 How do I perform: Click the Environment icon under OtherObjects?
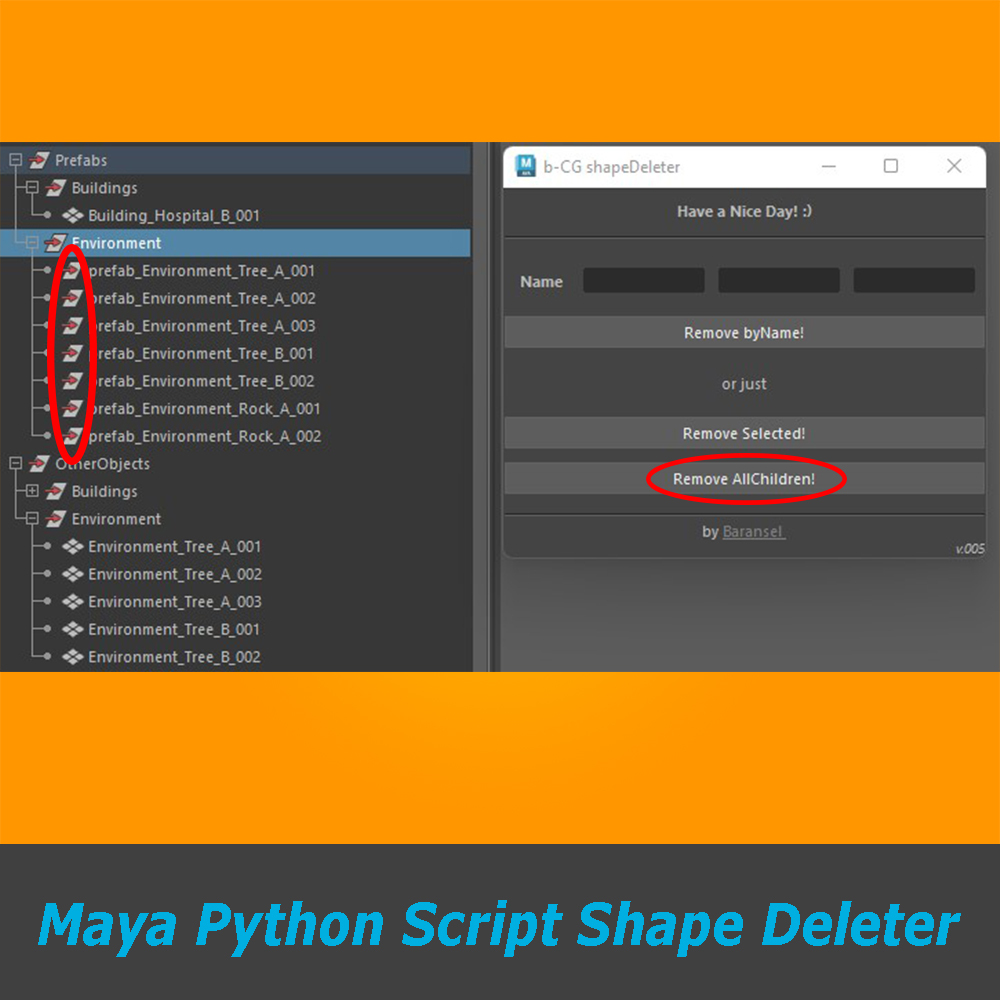pyautogui.click(x=55, y=518)
